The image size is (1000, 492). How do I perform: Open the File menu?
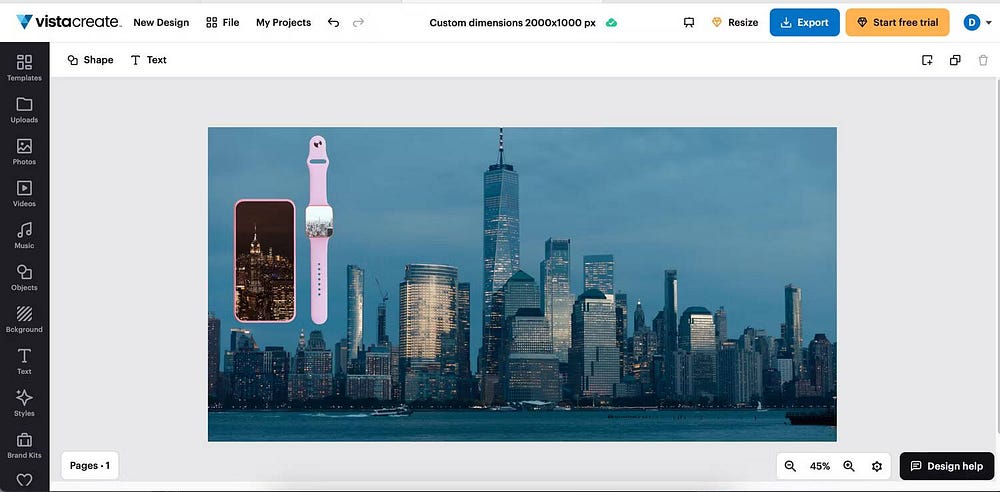[x=222, y=22]
